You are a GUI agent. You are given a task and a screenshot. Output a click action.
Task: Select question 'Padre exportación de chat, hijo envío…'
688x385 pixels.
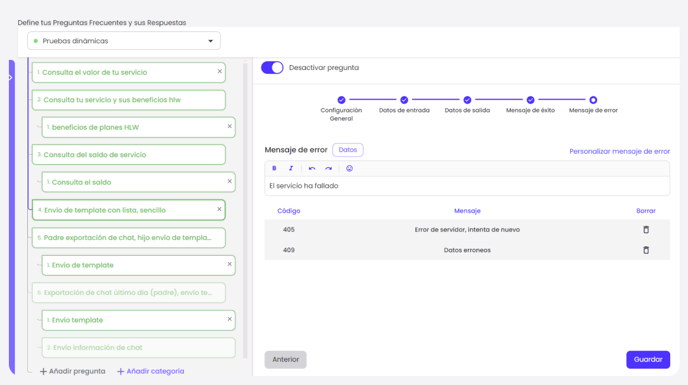pos(129,237)
